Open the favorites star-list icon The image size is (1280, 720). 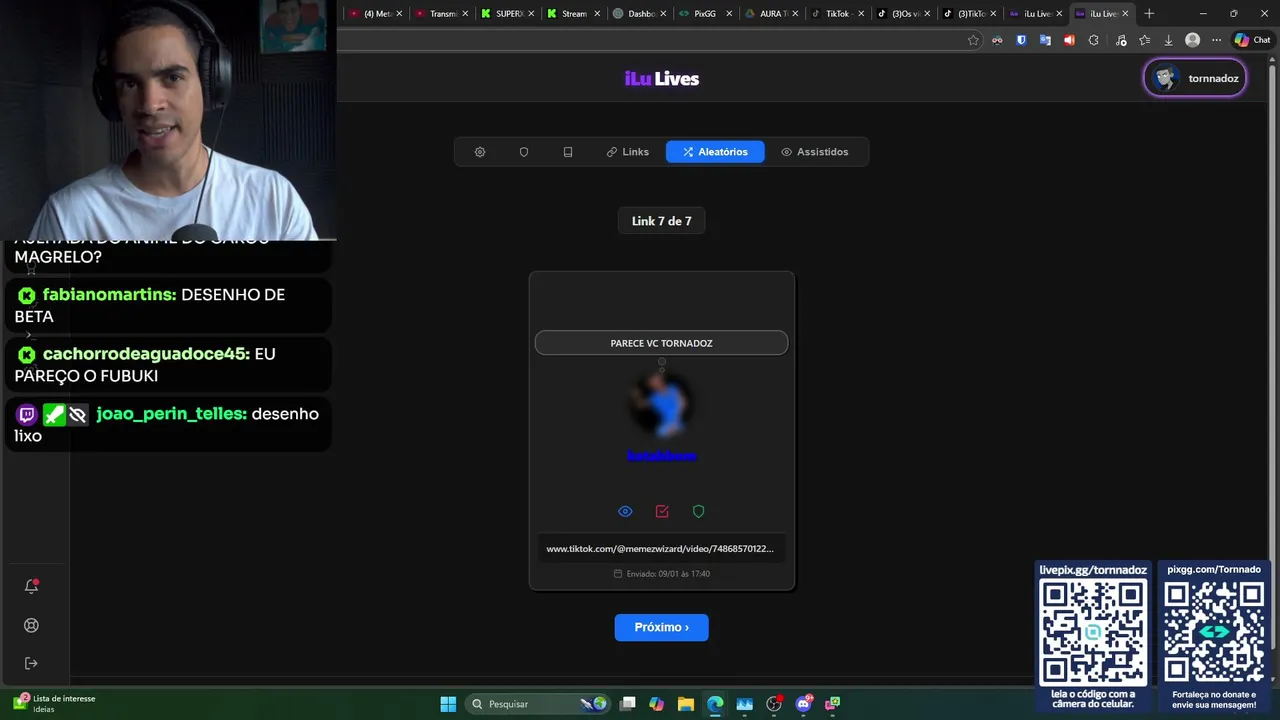(x=1145, y=40)
